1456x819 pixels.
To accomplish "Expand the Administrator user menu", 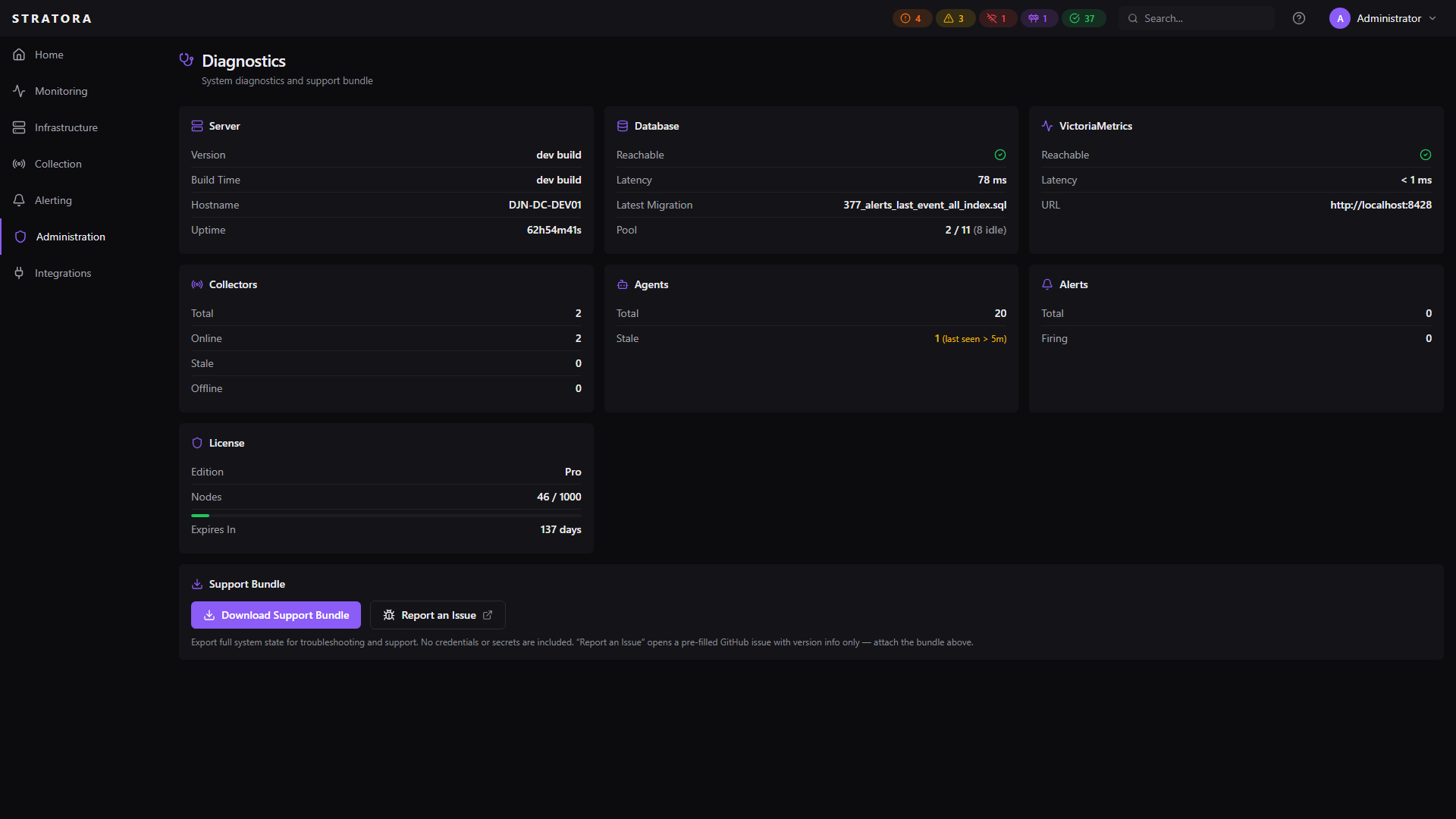I will 1384,18.
